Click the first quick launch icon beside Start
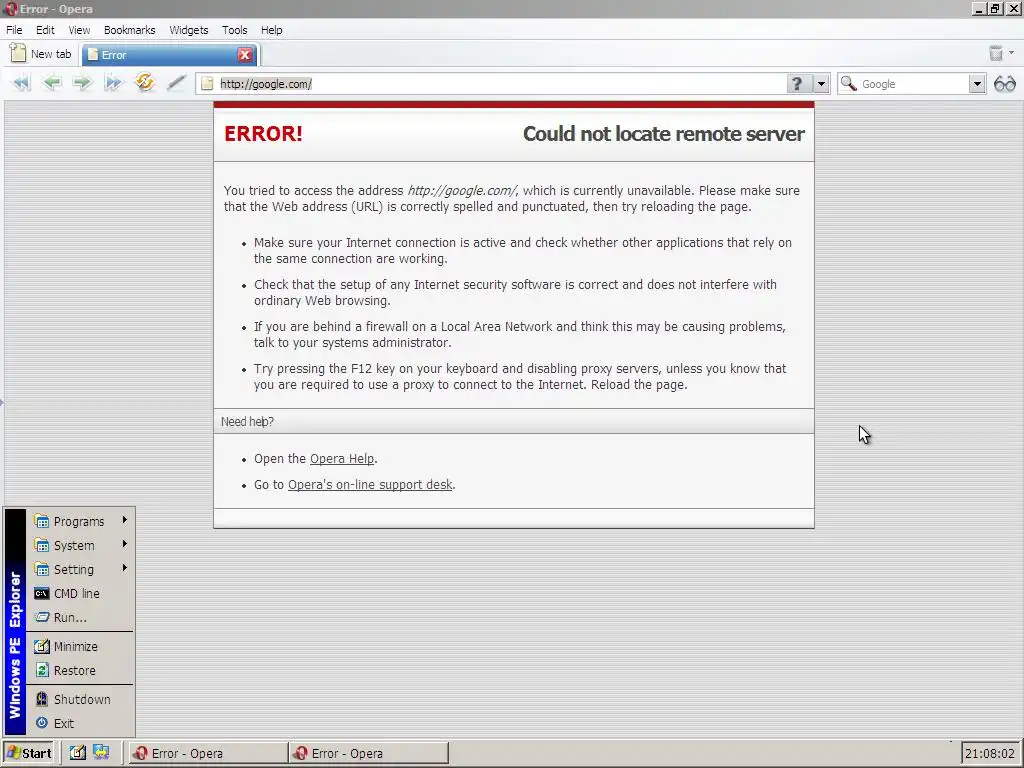The height and width of the screenshot is (768, 1024). point(78,752)
